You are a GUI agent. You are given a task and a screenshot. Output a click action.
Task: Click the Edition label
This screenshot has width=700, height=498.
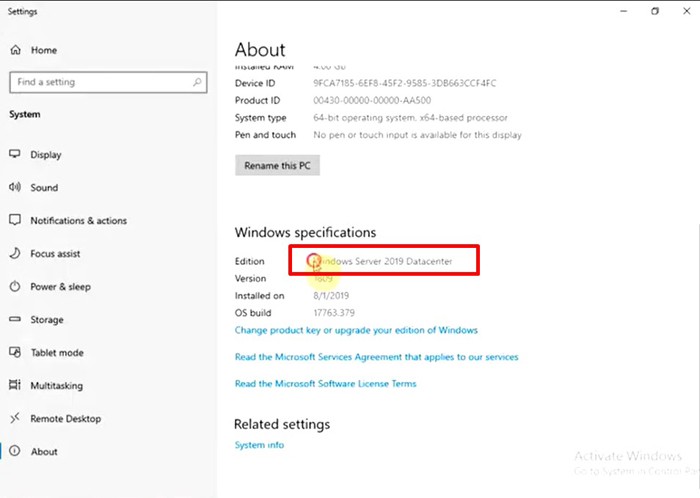[250, 261]
